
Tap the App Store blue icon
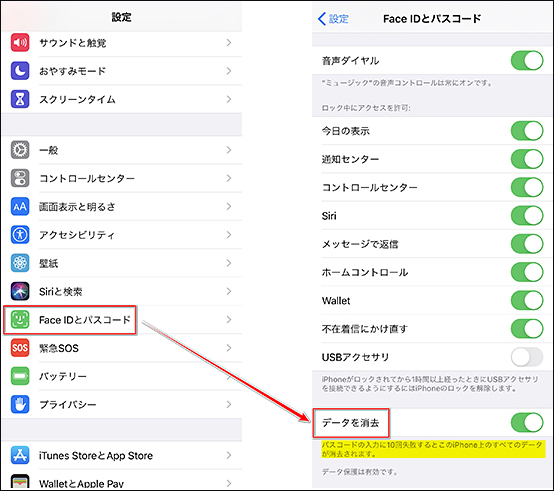[x=20, y=455]
